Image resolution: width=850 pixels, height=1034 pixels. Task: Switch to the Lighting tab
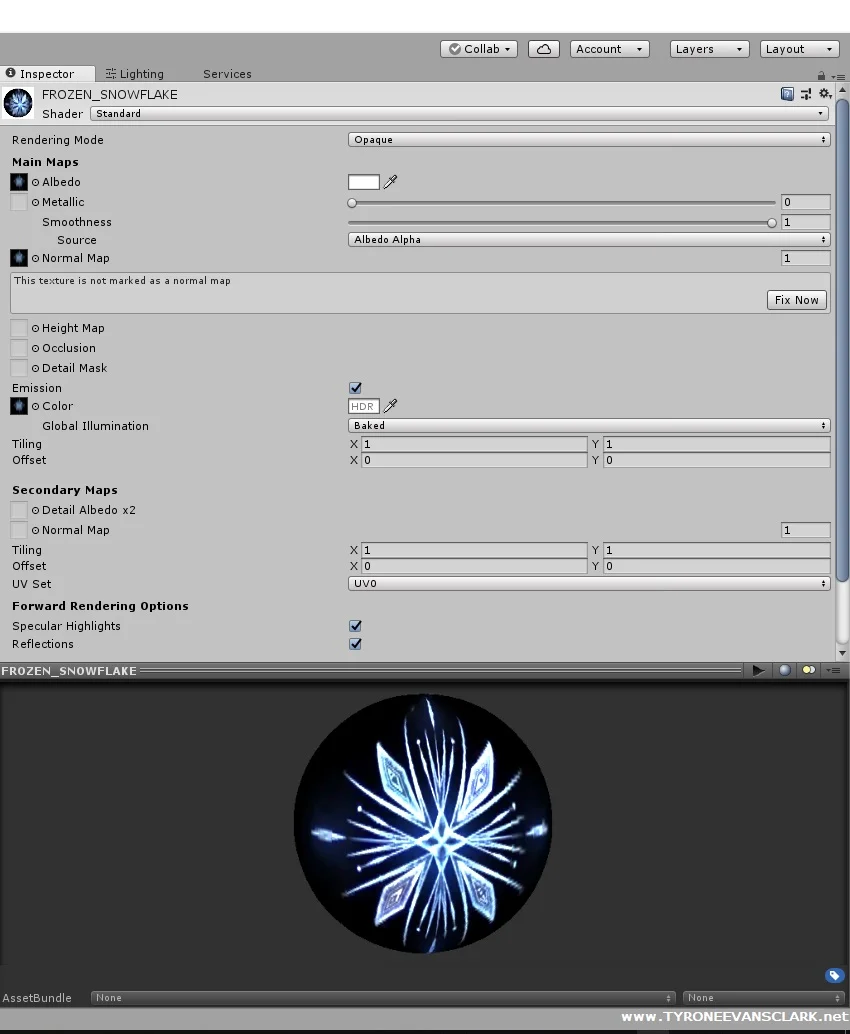point(135,73)
